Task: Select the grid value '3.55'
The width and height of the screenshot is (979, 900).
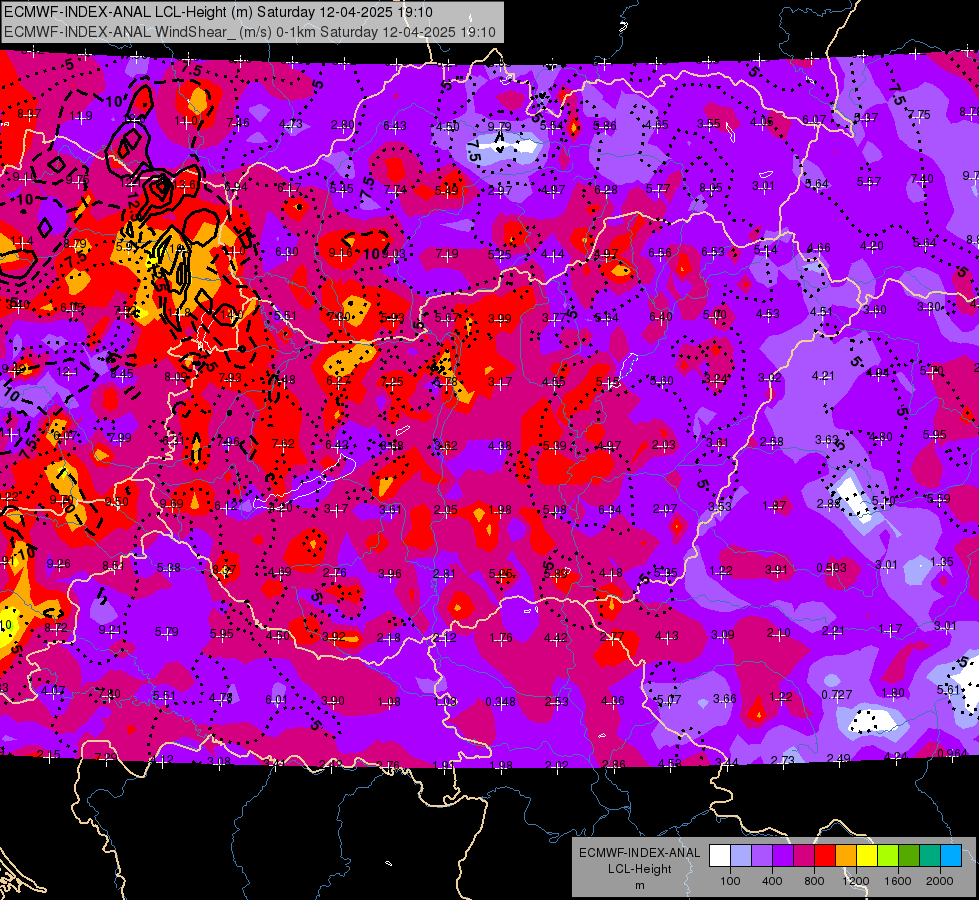Action: click(x=709, y=124)
